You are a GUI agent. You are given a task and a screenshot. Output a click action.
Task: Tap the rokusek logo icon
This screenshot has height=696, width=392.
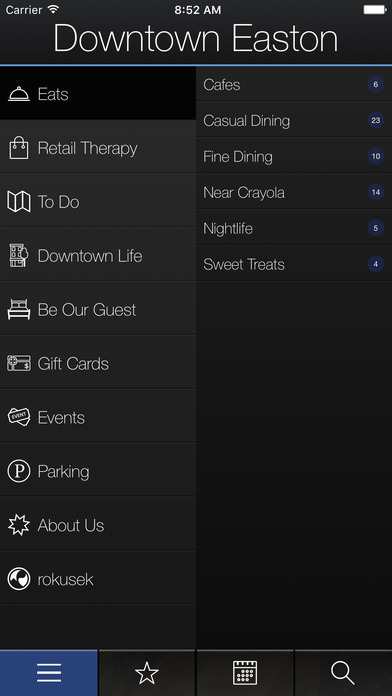point(19,579)
